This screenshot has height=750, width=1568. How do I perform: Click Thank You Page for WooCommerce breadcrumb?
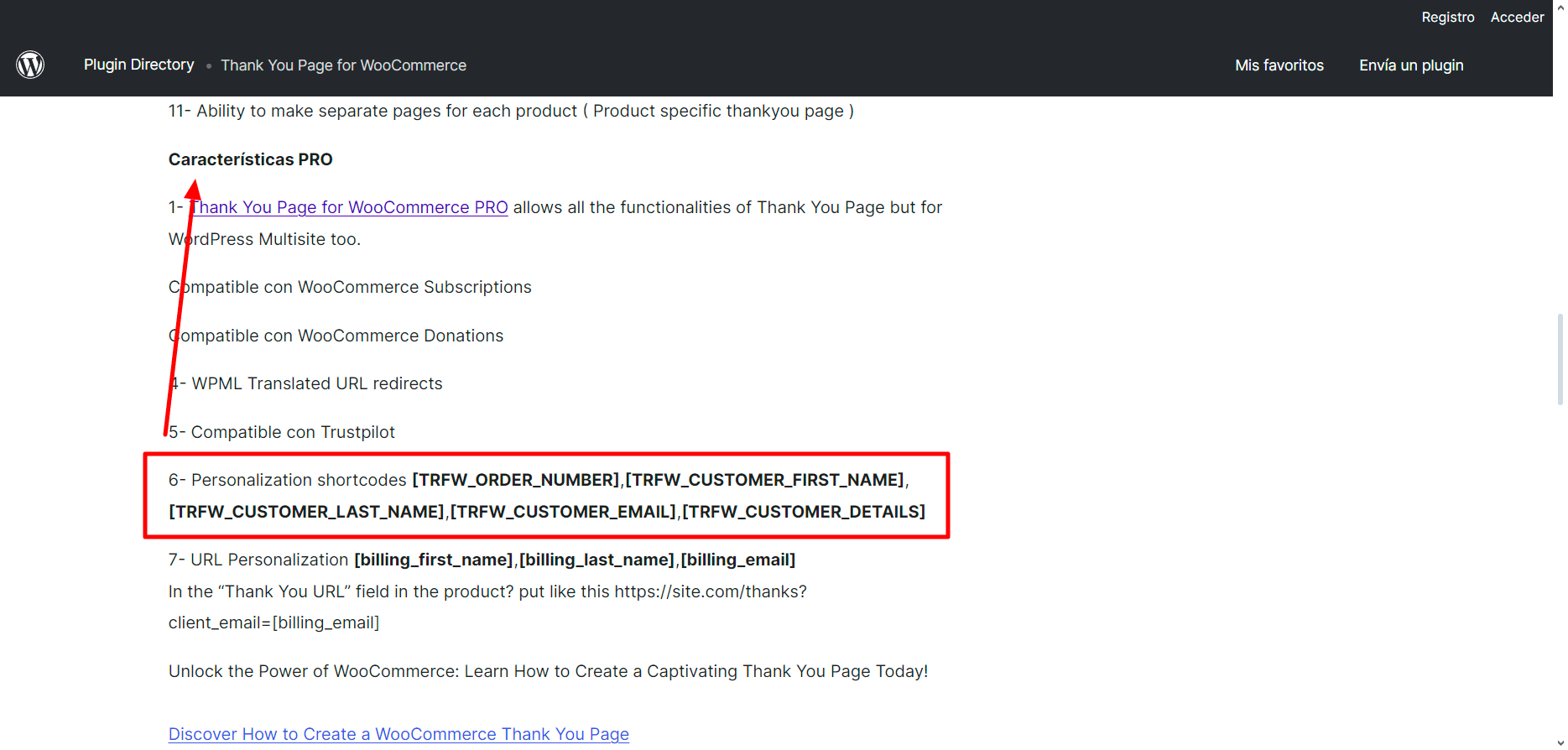pyautogui.click(x=343, y=65)
